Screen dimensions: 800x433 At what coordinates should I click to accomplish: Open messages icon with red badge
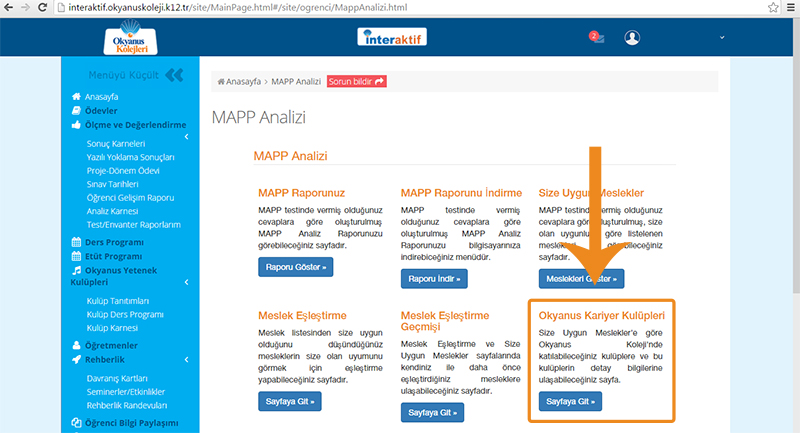596,37
